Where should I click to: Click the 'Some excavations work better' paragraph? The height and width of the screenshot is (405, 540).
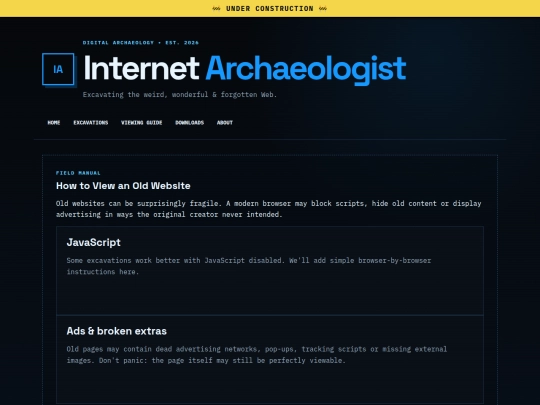pyautogui.click(x=249, y=266)
